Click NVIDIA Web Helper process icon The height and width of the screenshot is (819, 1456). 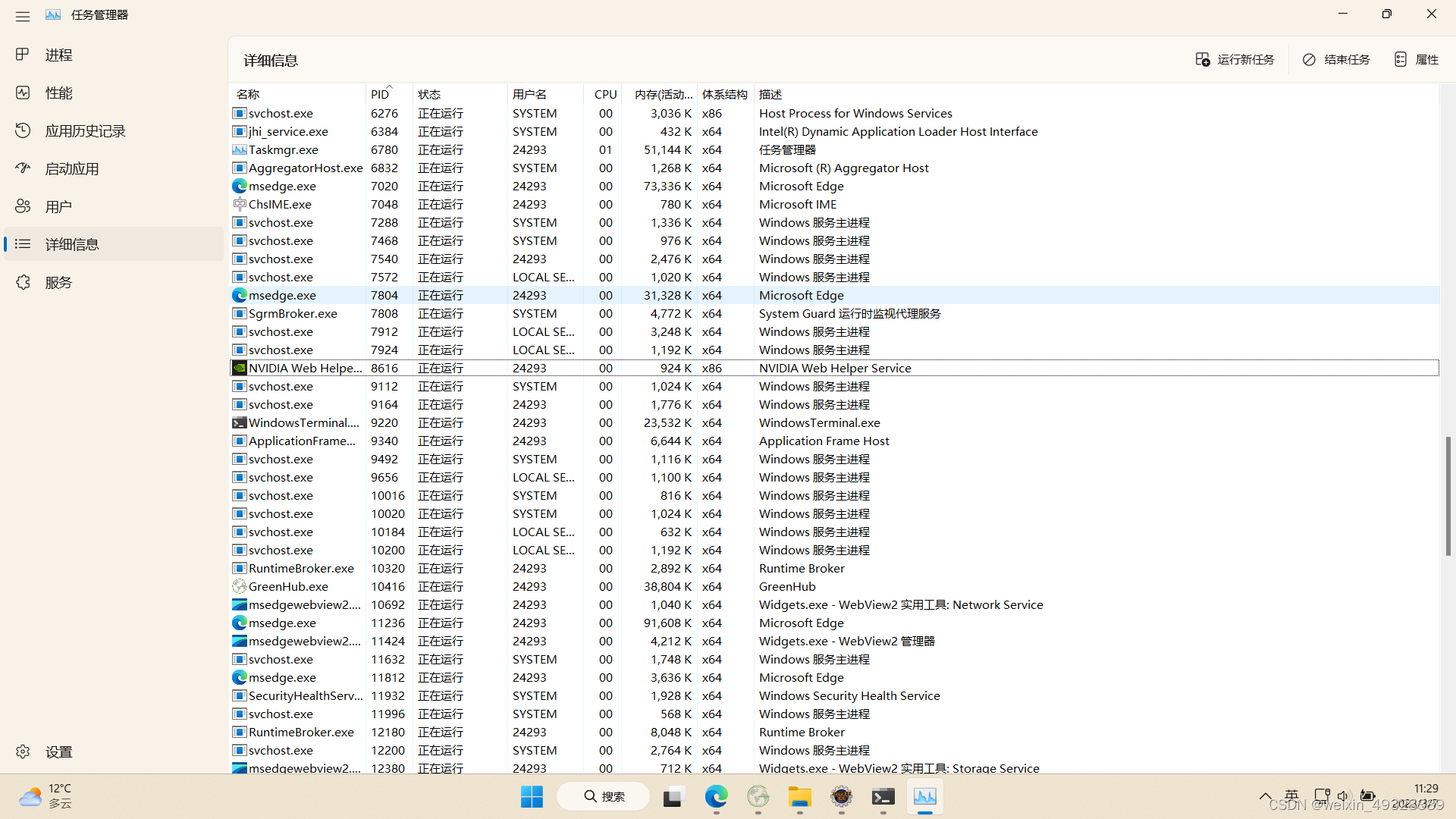tap(240, 368)
